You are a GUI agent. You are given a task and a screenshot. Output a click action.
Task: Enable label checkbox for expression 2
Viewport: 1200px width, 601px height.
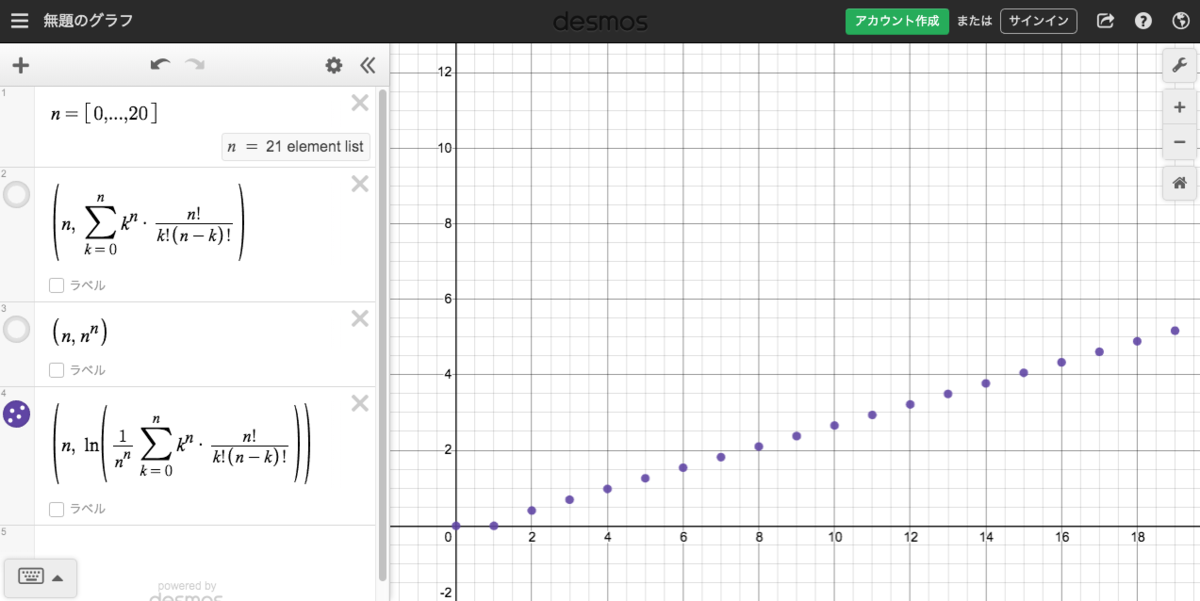point(57,285)
